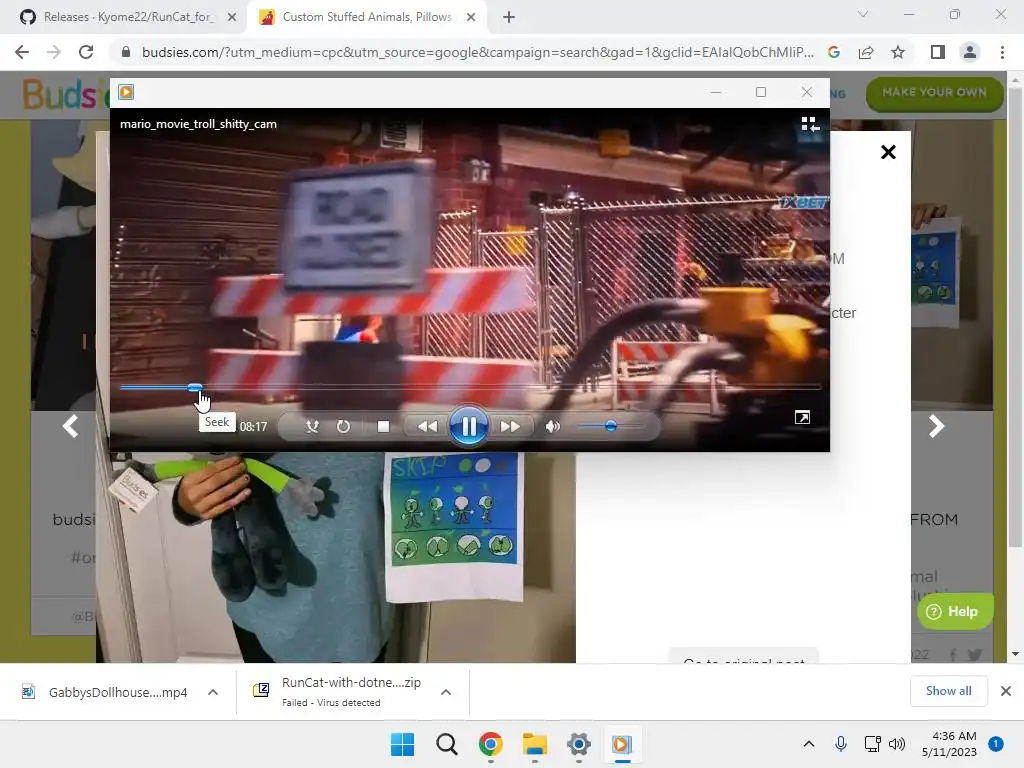This screenshot has height=768, width=1024.
Task: Click the Media Player title bar icon
Action: tap(126, 92)
